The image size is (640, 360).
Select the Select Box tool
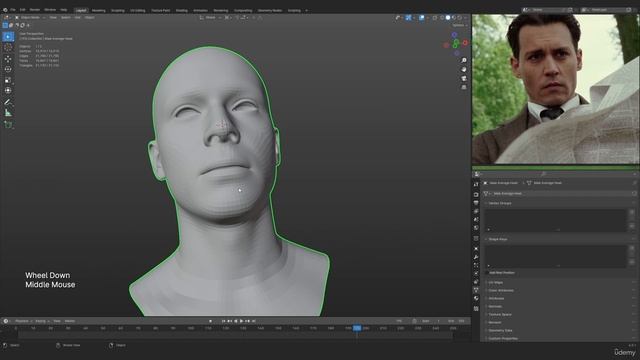(x=8, y=37)
